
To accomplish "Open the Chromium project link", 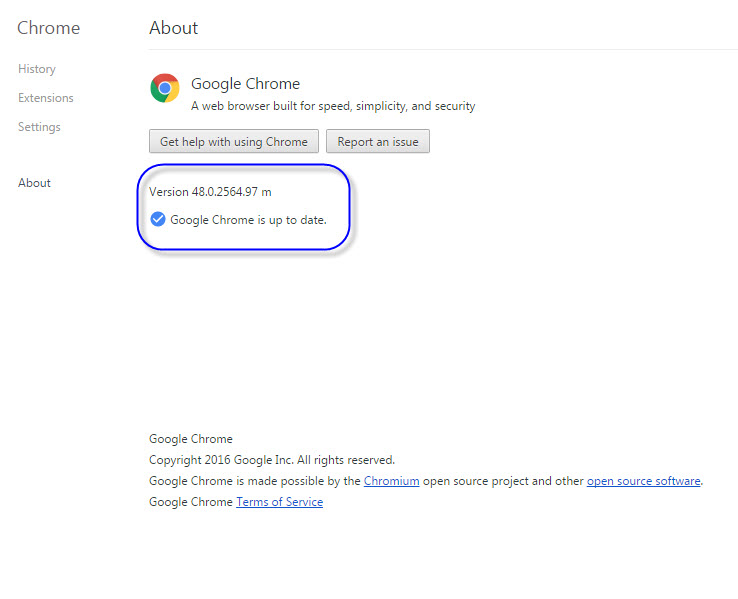I will [391, 481].
